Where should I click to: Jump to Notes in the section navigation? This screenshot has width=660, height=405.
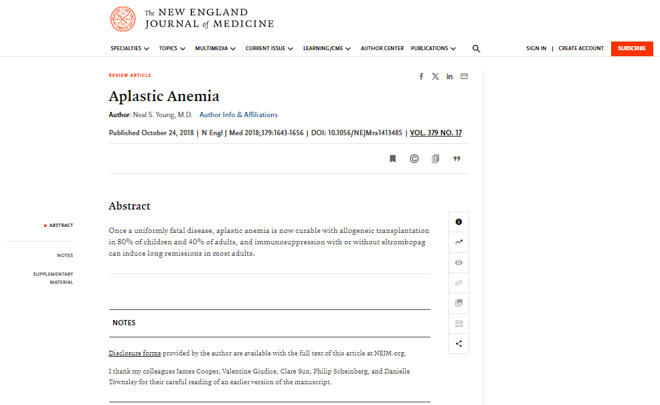tap(65, 255)
